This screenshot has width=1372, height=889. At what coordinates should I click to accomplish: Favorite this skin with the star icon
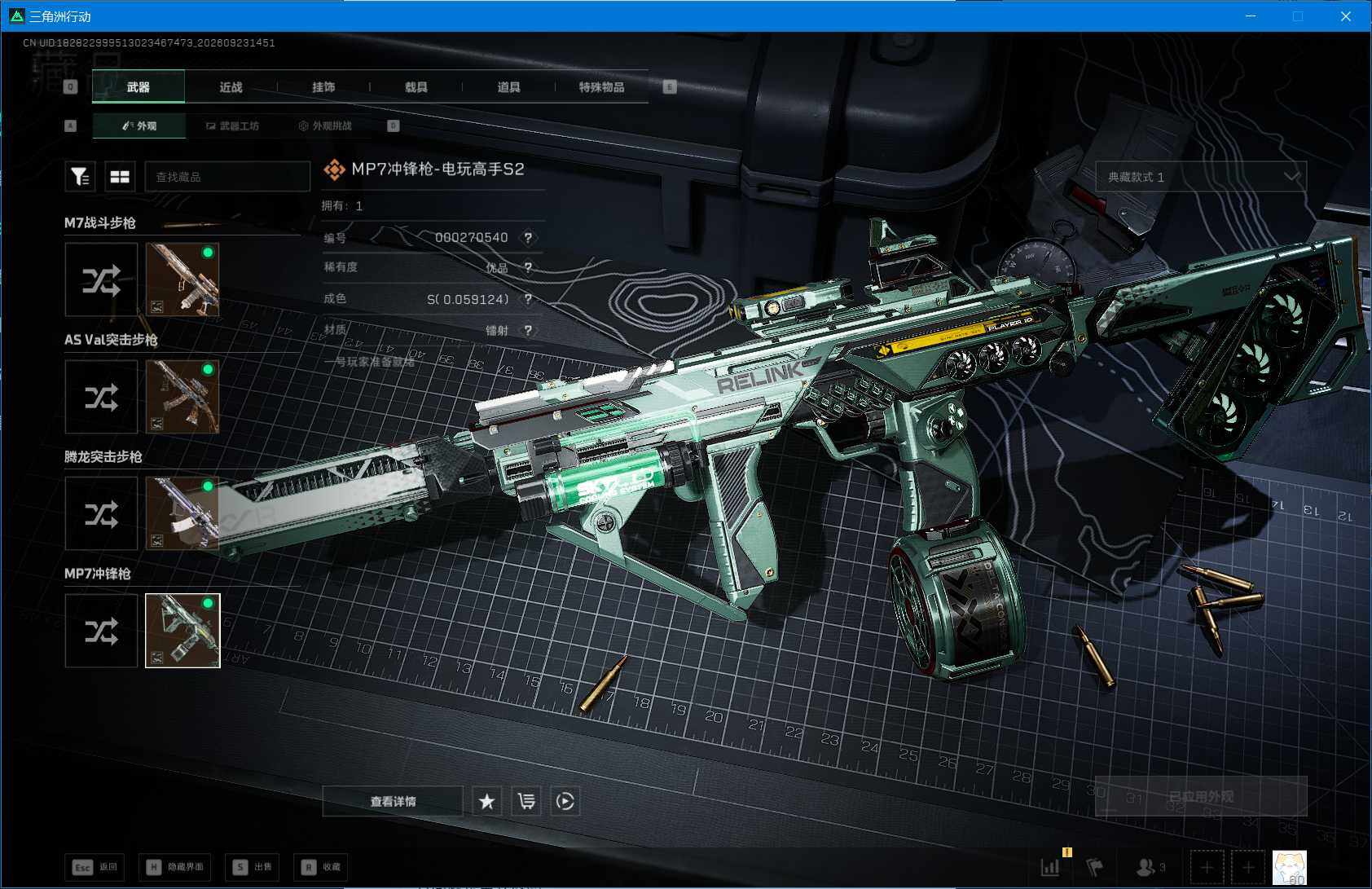486,801
